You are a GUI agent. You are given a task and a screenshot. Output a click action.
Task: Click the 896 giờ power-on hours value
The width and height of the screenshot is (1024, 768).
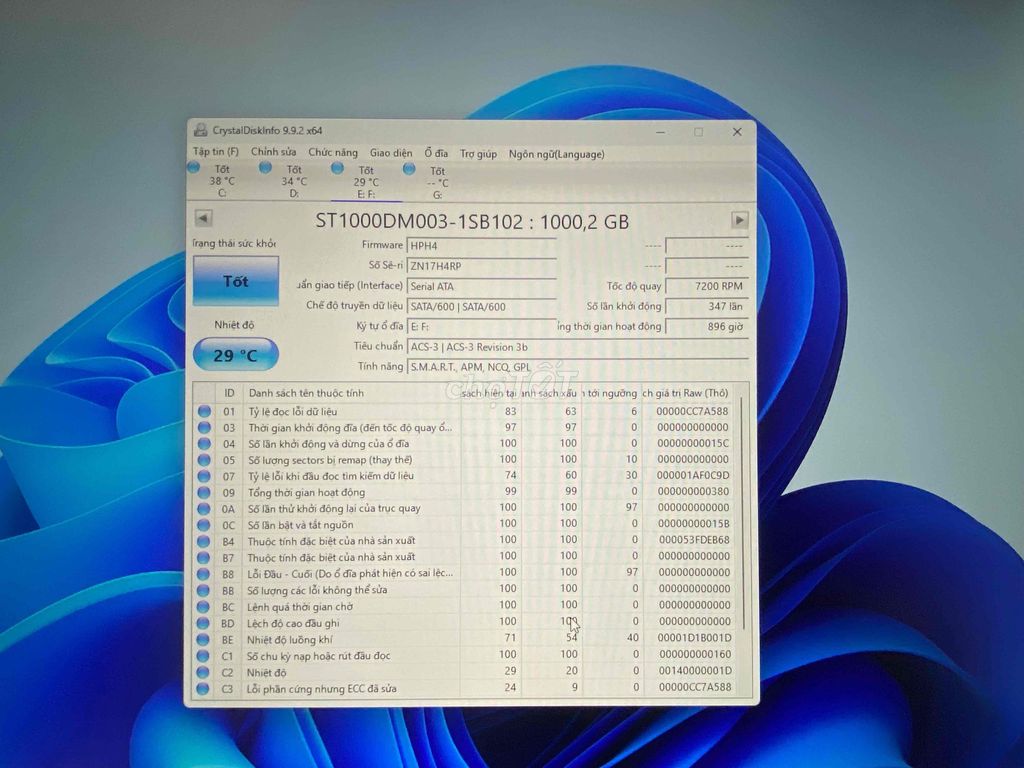(x=707, y=327)
